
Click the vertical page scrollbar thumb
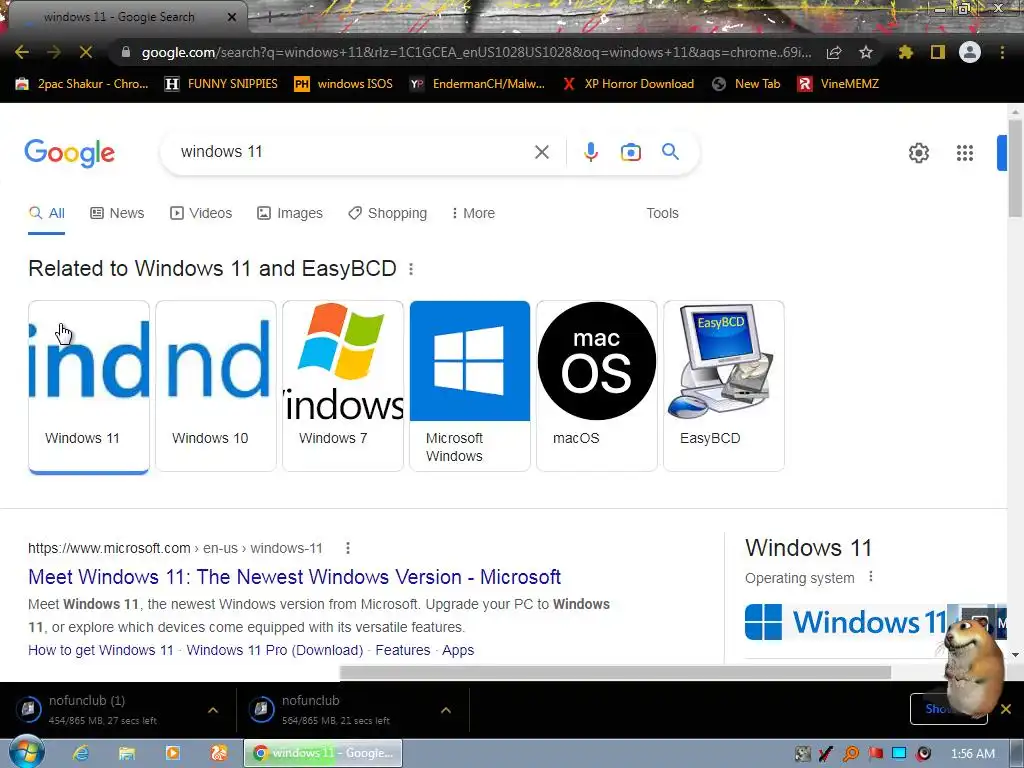tap(1015, 168)
